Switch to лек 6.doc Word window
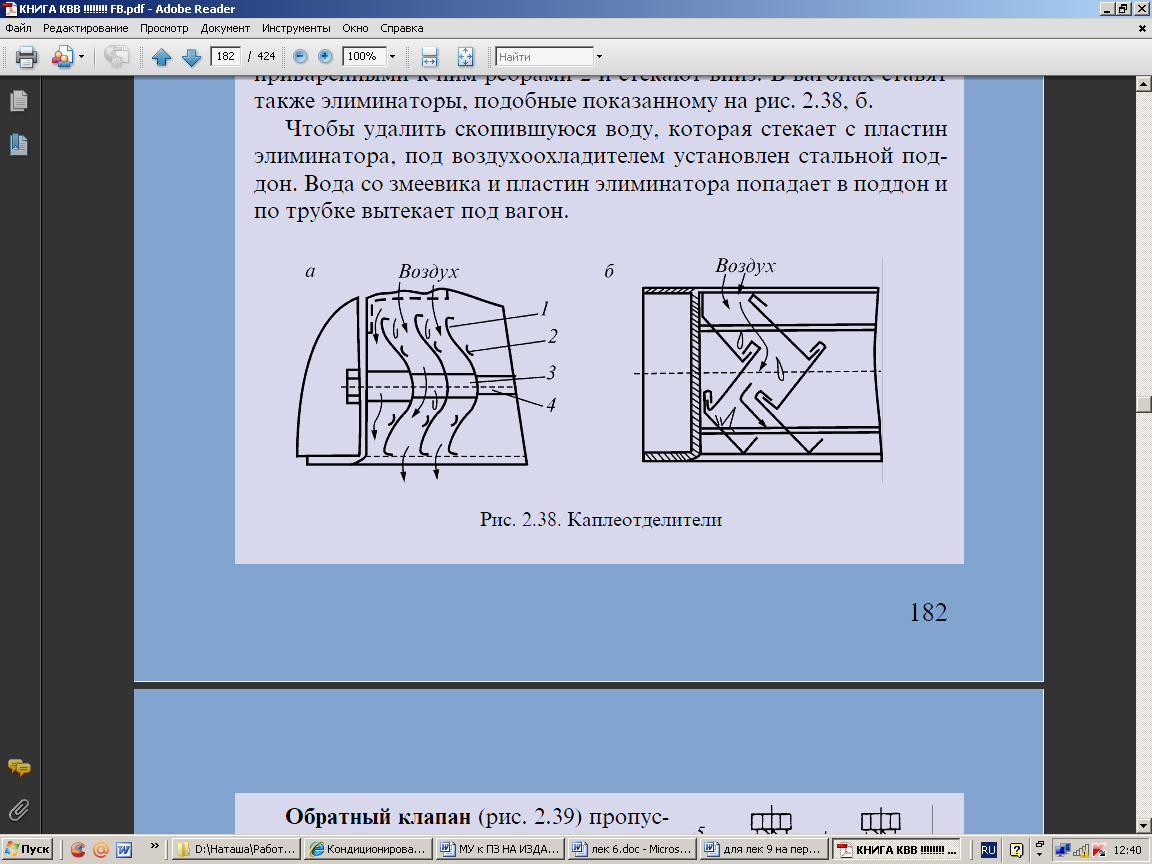Image resolution: width=1152 pixels, height=864 pixels. click(633, 849)
